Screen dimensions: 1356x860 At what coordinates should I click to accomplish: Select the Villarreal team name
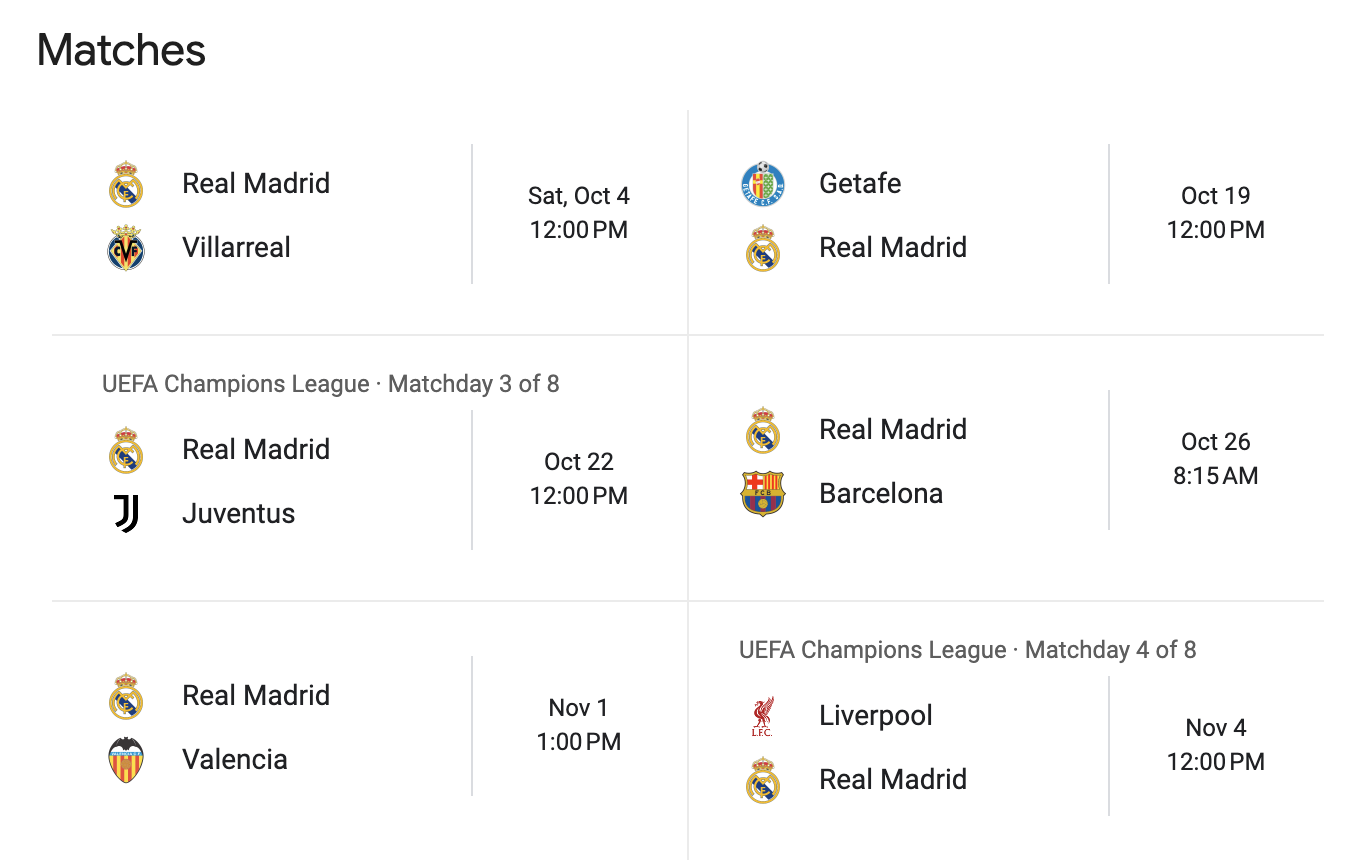[x=236, y=248]
